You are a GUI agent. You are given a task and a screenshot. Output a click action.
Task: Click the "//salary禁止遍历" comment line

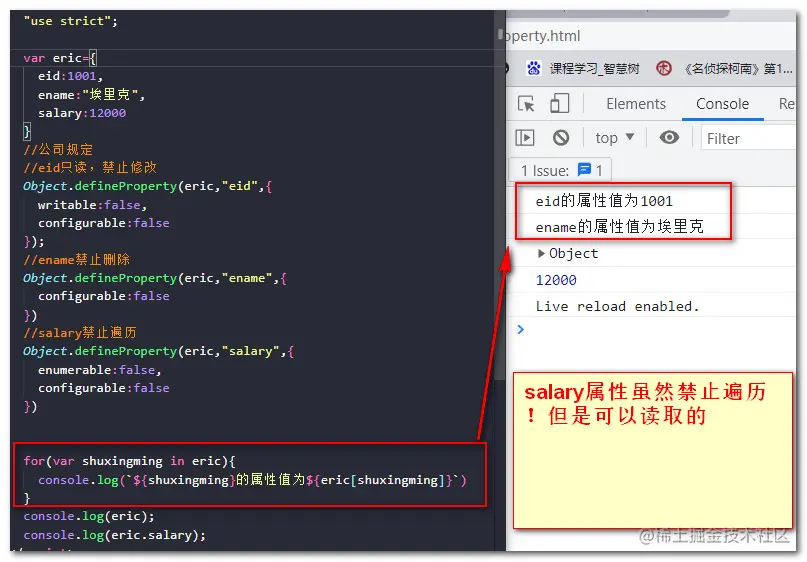click(x=80, y=333)
